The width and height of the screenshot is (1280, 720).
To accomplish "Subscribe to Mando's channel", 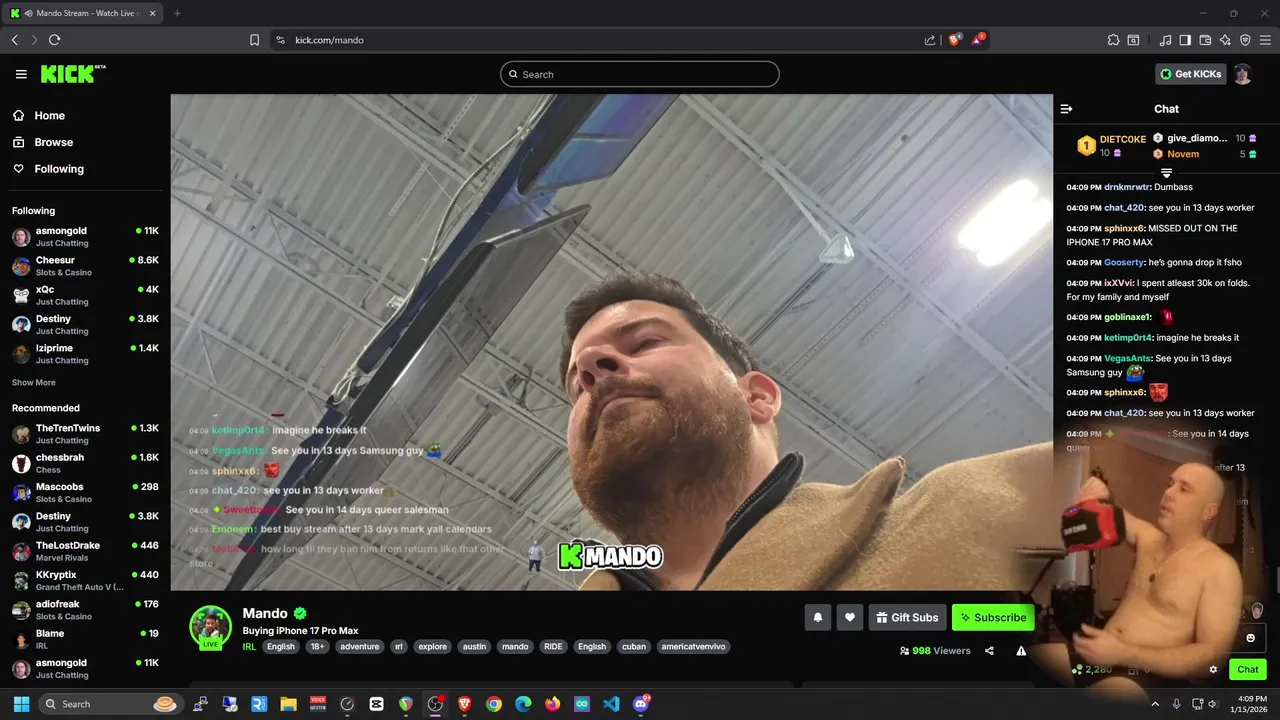I will [993, 617].
